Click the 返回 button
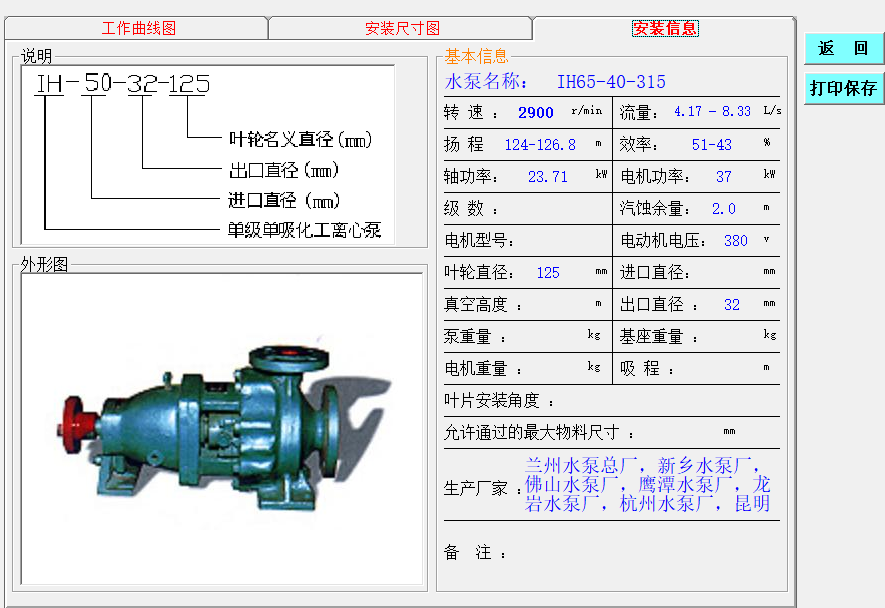The height and width of the screenshot is (608, 885). (843, 49)
